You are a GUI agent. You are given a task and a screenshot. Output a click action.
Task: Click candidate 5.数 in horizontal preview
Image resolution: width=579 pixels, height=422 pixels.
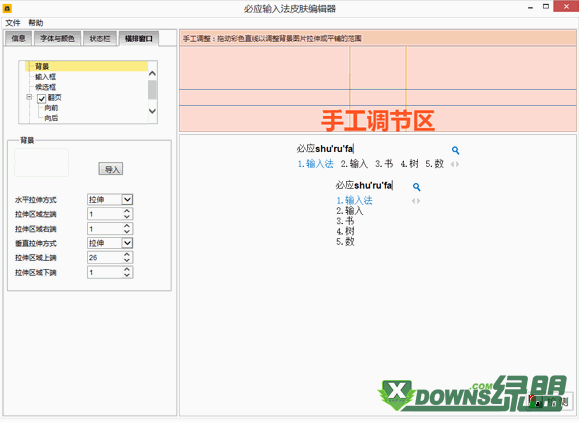434,164
